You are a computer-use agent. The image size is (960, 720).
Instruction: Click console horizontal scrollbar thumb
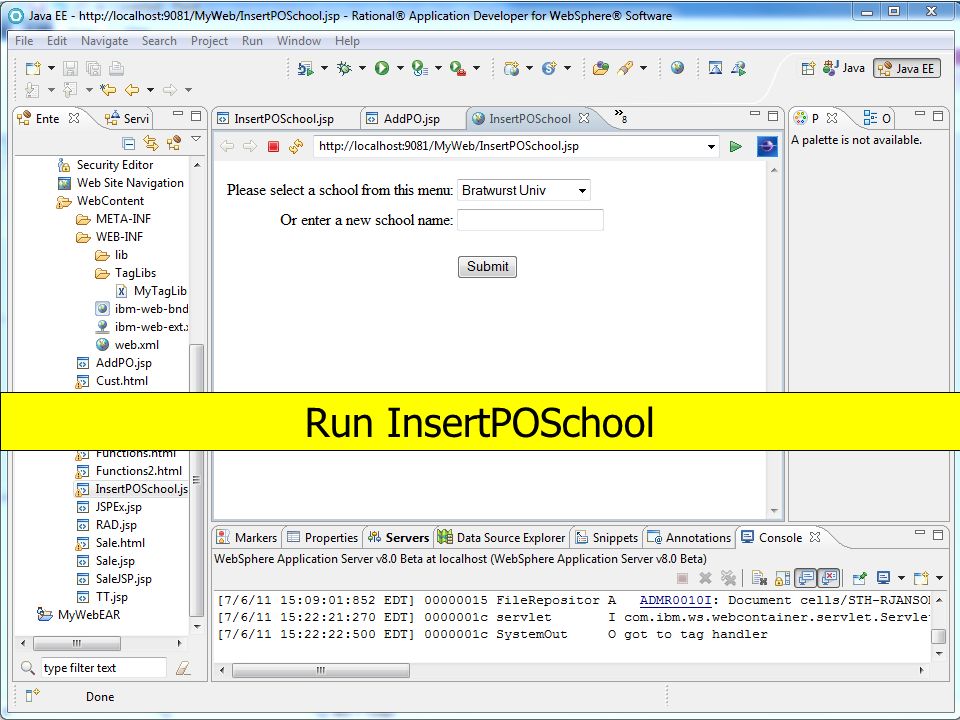pos(321,670)
